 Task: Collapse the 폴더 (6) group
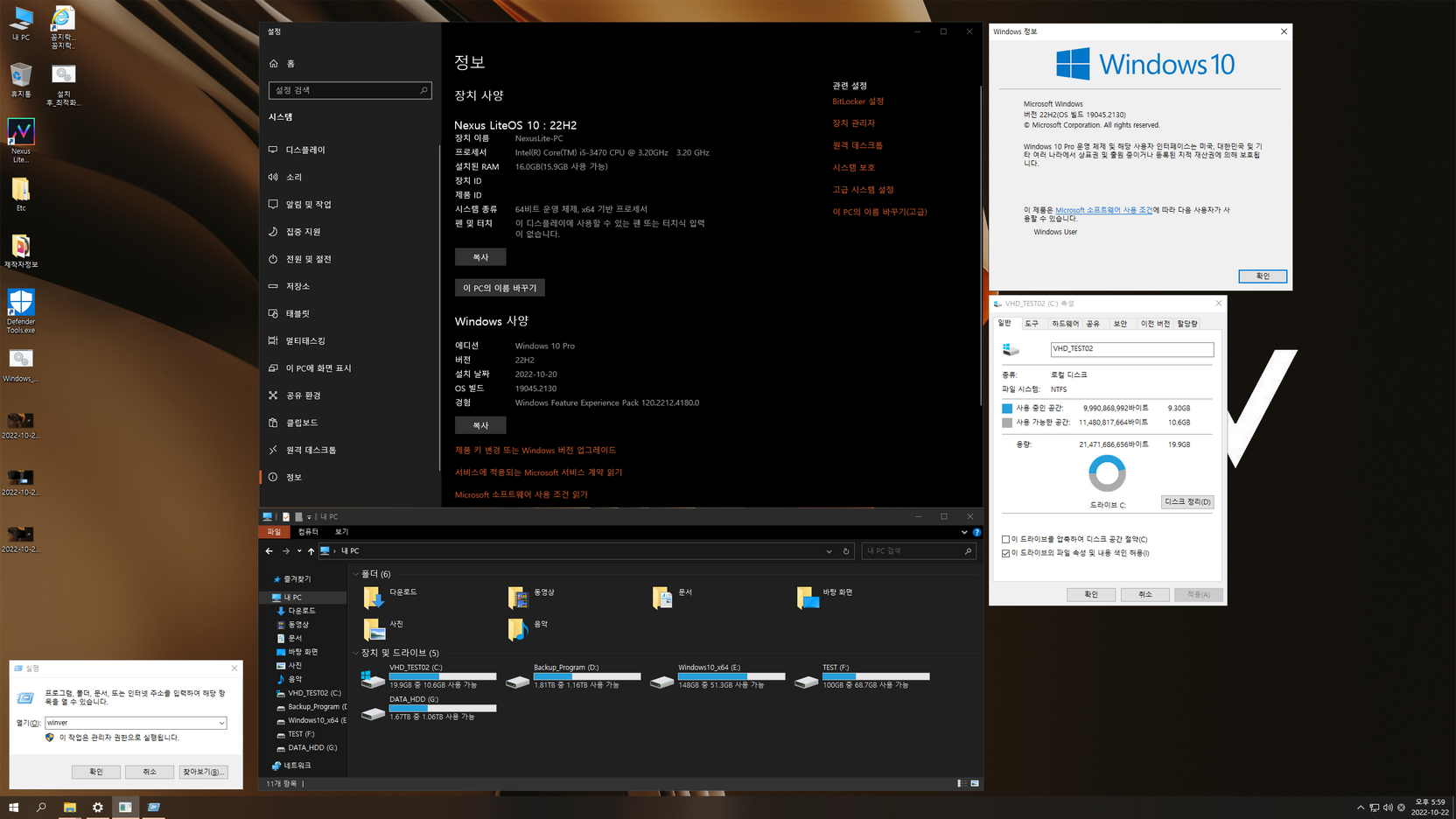tap(355, 574)
